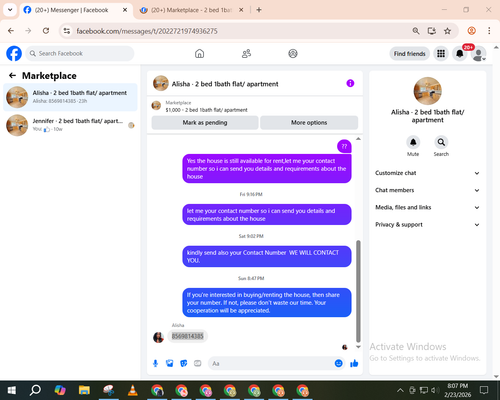Open conversation information purple icon
Image resolution: width=500 pixels, height=400 pixels.
[x=350, y=83]
